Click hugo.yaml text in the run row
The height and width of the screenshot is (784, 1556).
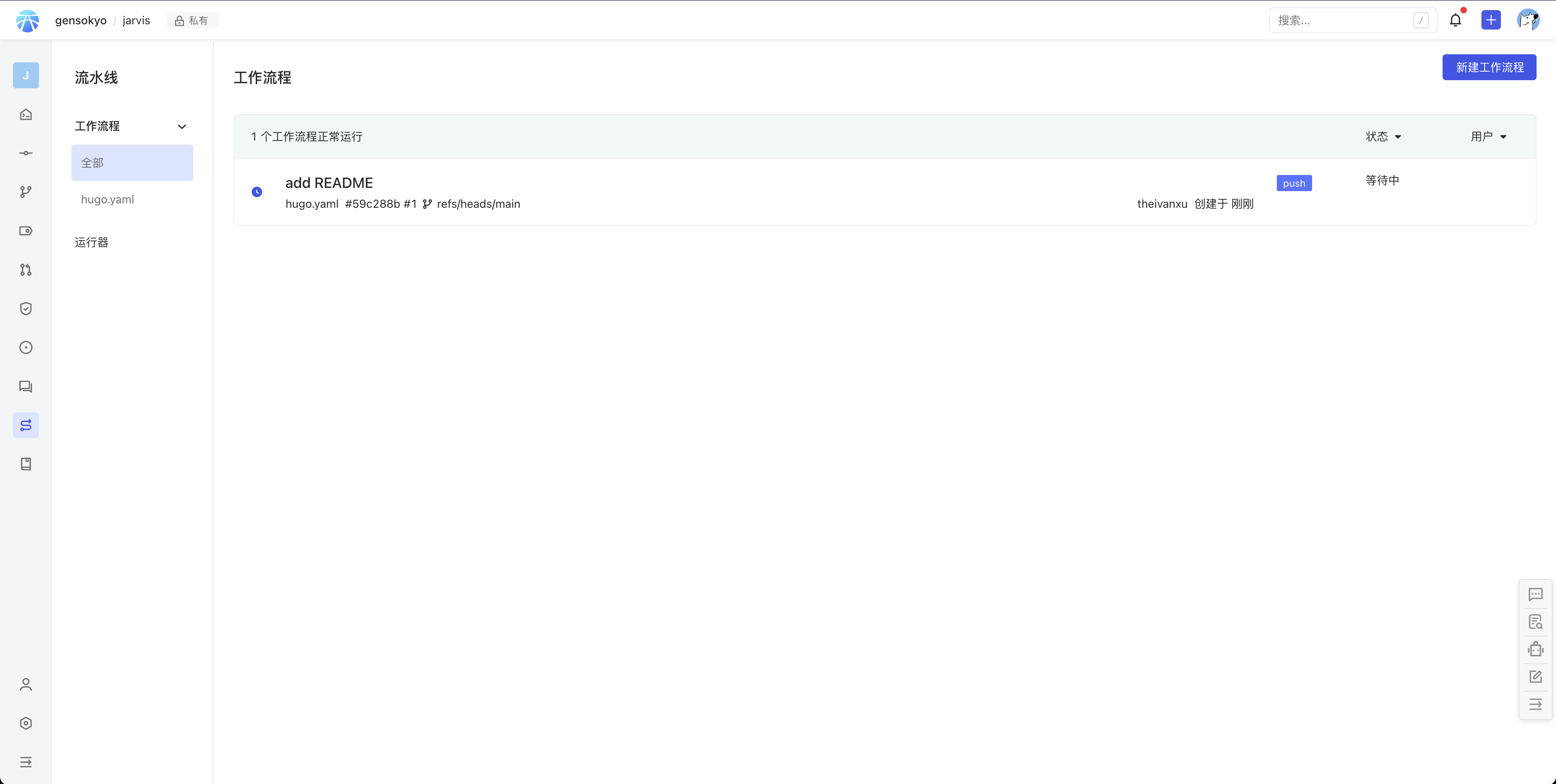(312, 204)
